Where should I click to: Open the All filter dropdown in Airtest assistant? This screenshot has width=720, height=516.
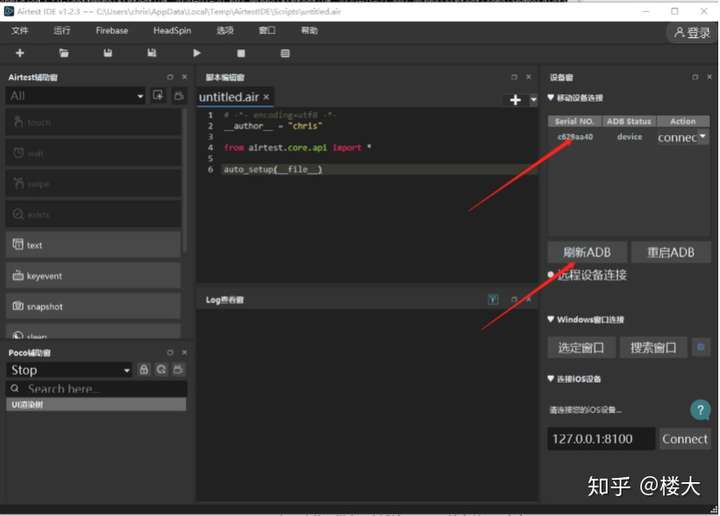pyautogui.click(x=75, y=96)
